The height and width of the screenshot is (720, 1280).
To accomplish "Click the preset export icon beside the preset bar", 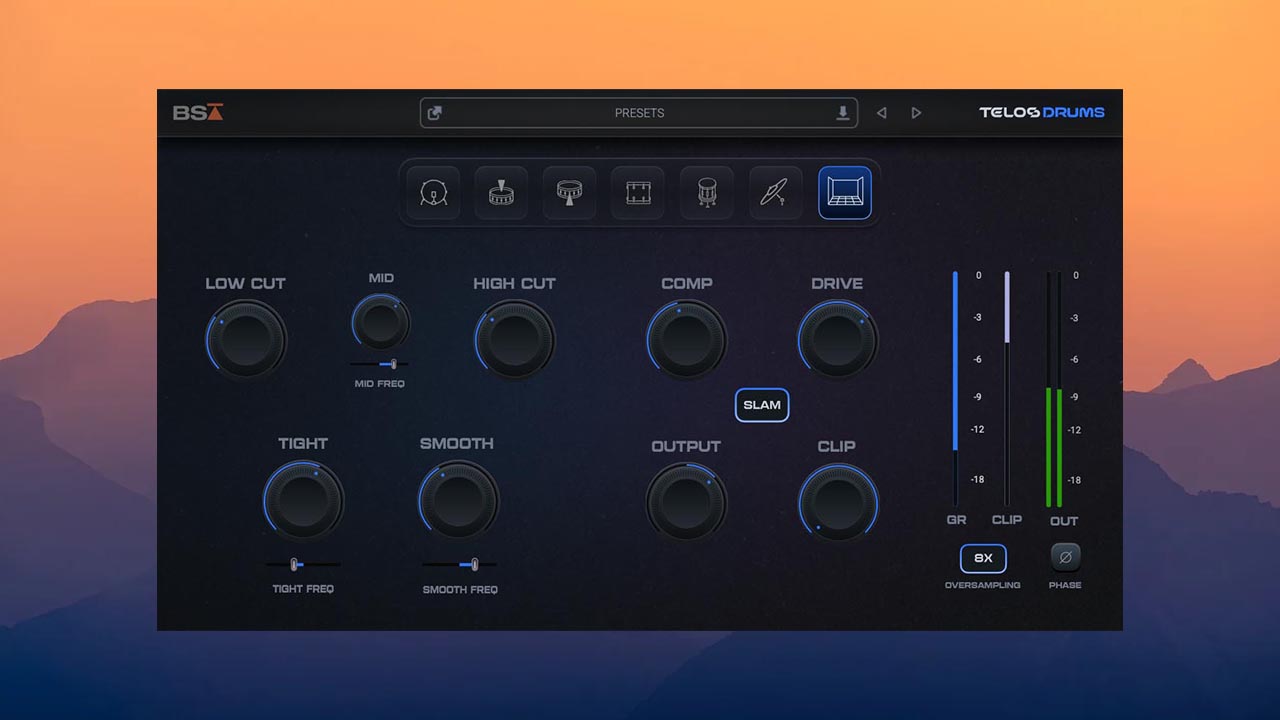I will pos(437,113).
